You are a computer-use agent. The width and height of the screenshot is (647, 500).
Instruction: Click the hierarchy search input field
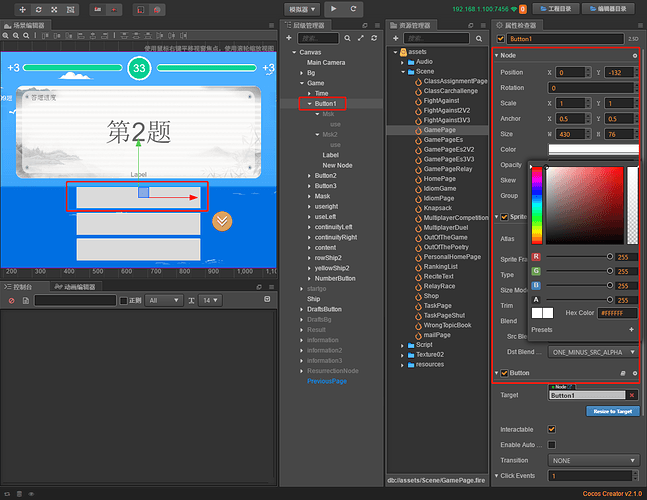318,38
